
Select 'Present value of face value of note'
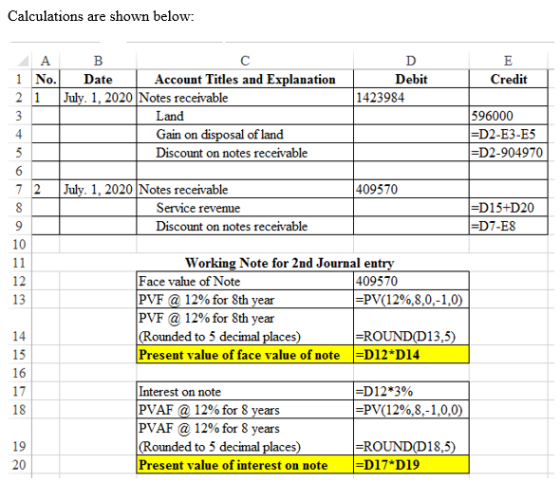[245, 355]
